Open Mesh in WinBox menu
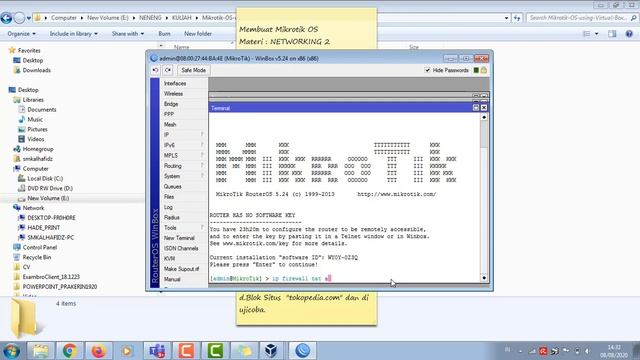This screenshot has width=640, height=360. coord(170,124)
